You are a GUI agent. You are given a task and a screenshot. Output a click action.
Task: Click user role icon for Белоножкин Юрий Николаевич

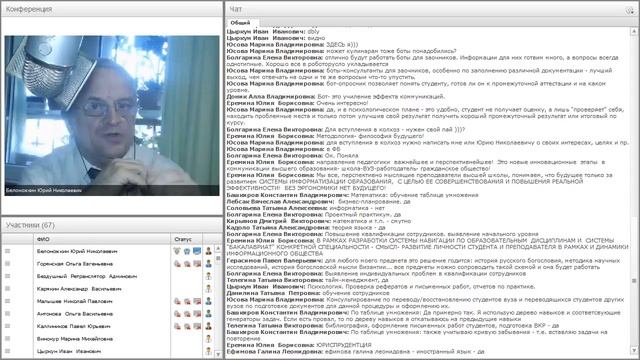(209, 251)
